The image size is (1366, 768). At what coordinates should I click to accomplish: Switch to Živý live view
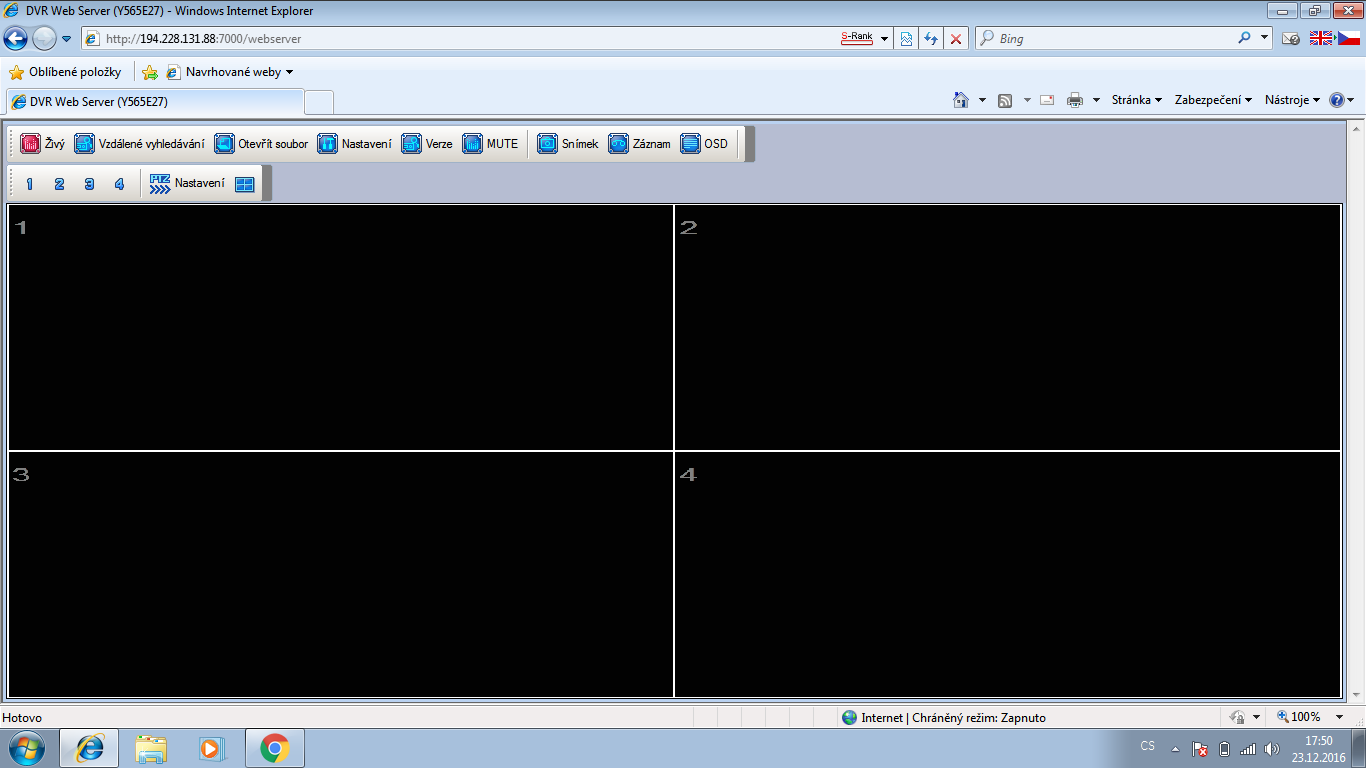[x=43, y=144]
